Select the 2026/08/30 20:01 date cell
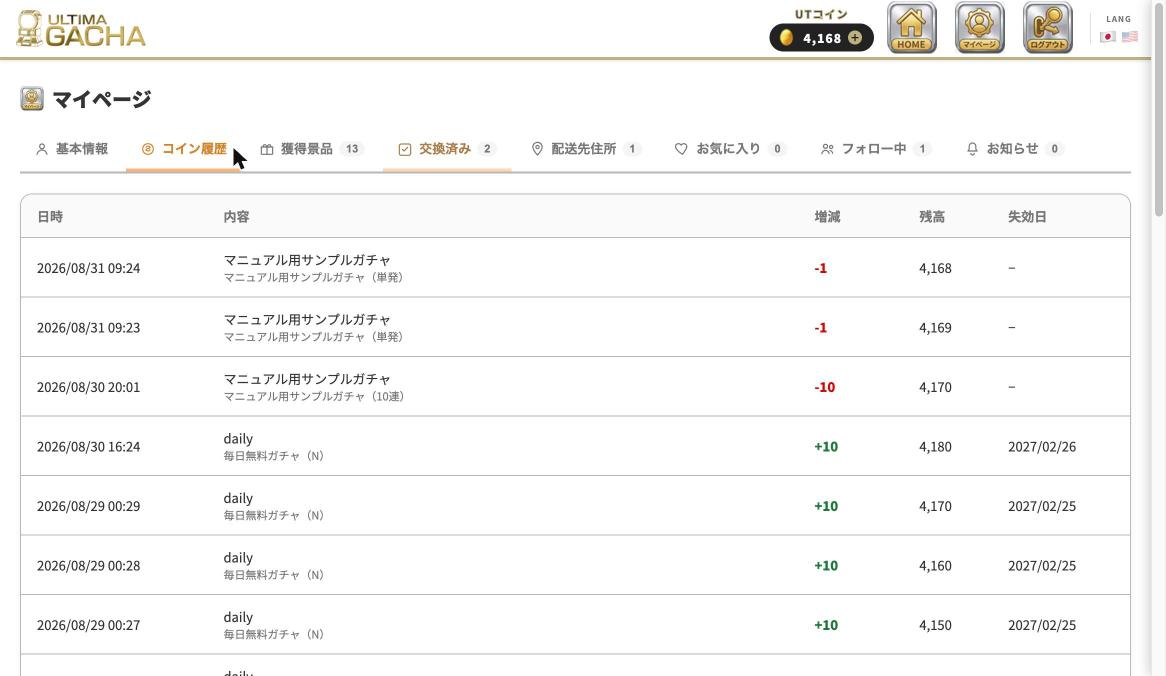 (x=88, y=387)
